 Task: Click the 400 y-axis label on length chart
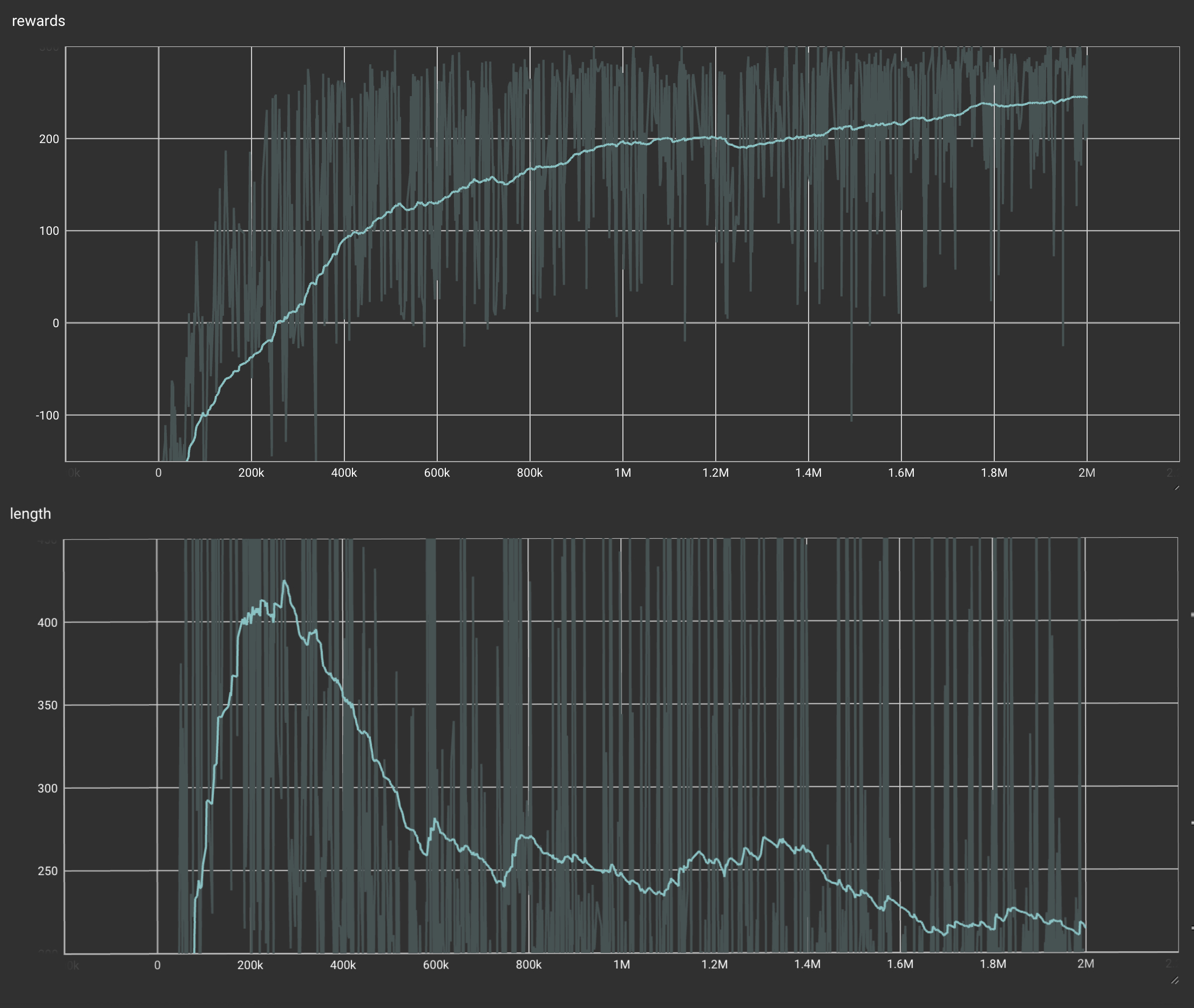(x=48, y=623)
